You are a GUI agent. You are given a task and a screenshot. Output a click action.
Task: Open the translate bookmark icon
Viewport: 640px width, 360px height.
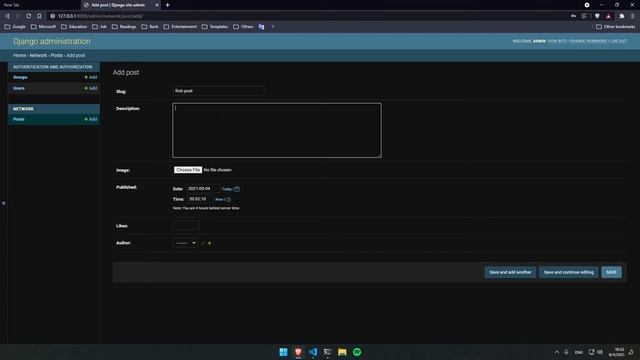point(261,27)
